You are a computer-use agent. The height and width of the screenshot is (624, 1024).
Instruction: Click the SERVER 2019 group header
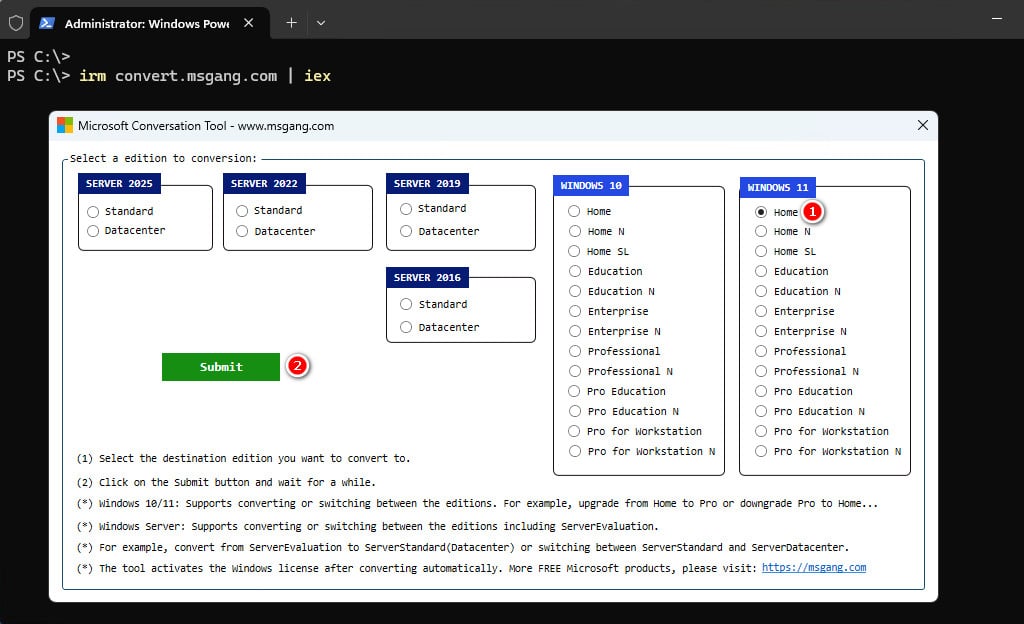427,183
